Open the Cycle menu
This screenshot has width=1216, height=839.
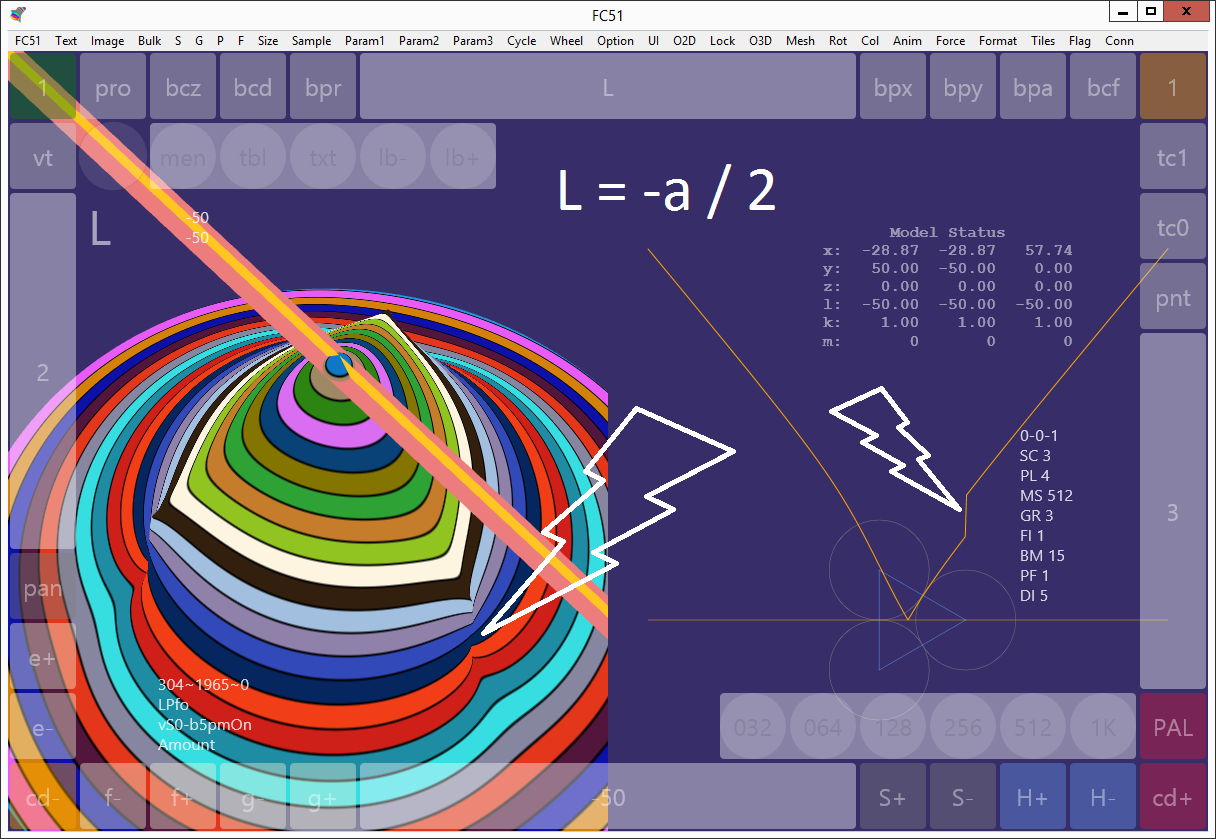[521, 41]
